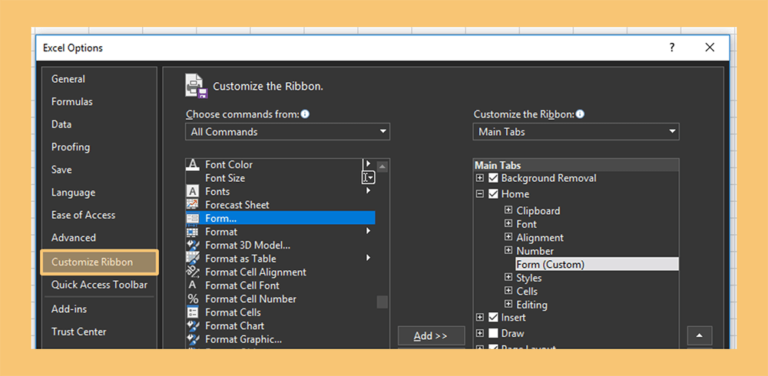Check the Draw tab checkbox
Viewport: 768px width, 376px height.
point(493,333)
